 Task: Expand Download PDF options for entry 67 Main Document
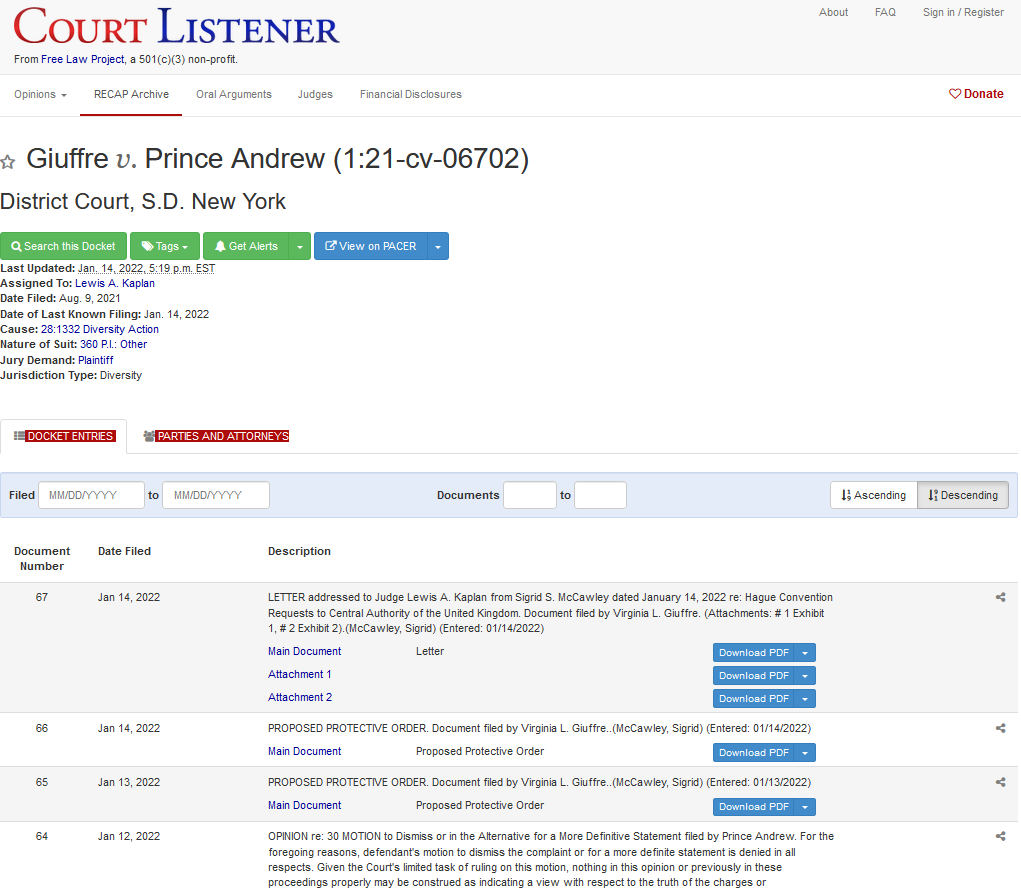click(805, 653)
